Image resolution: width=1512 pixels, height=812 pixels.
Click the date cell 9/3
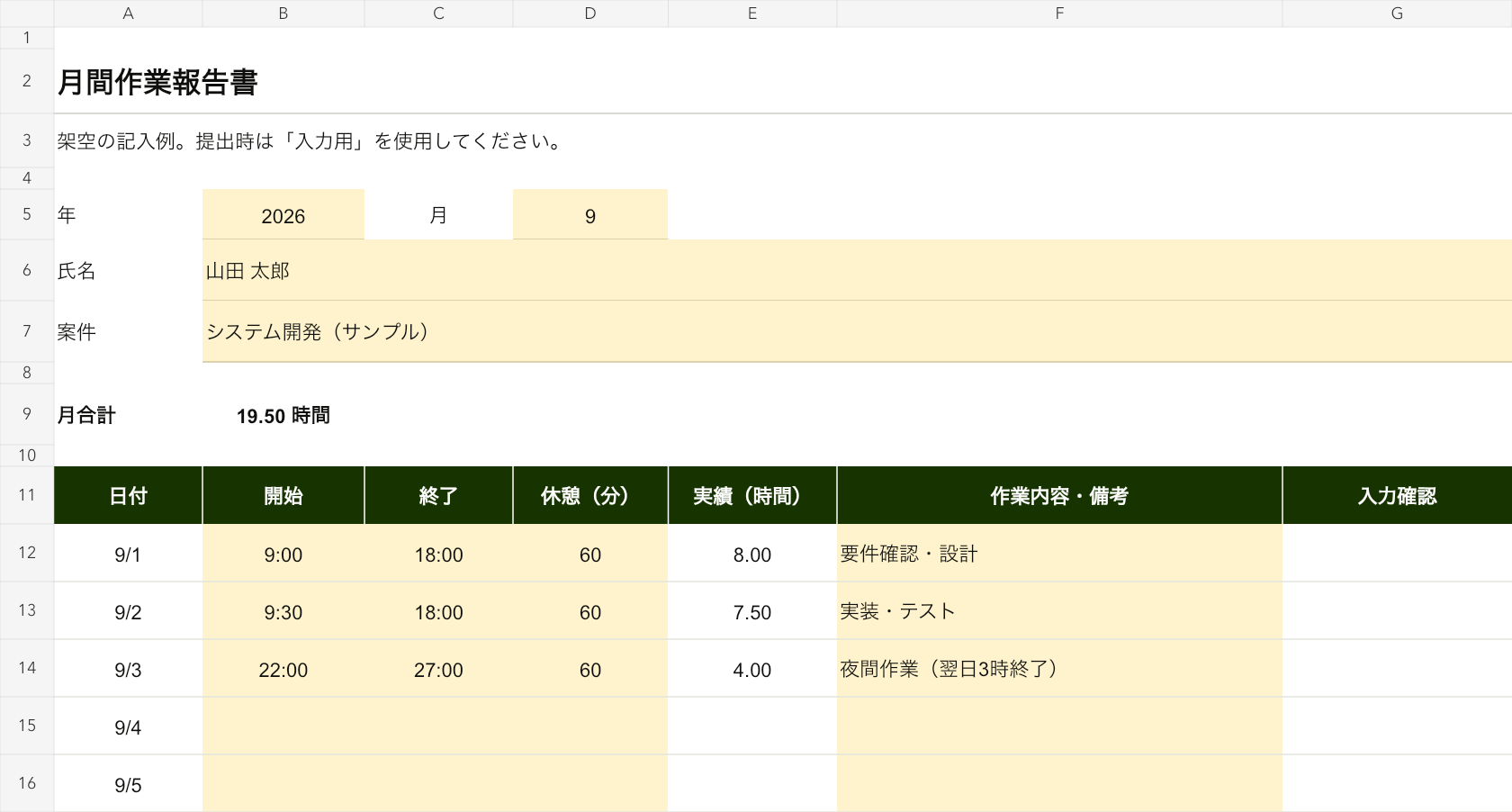(x=128, y=669)
